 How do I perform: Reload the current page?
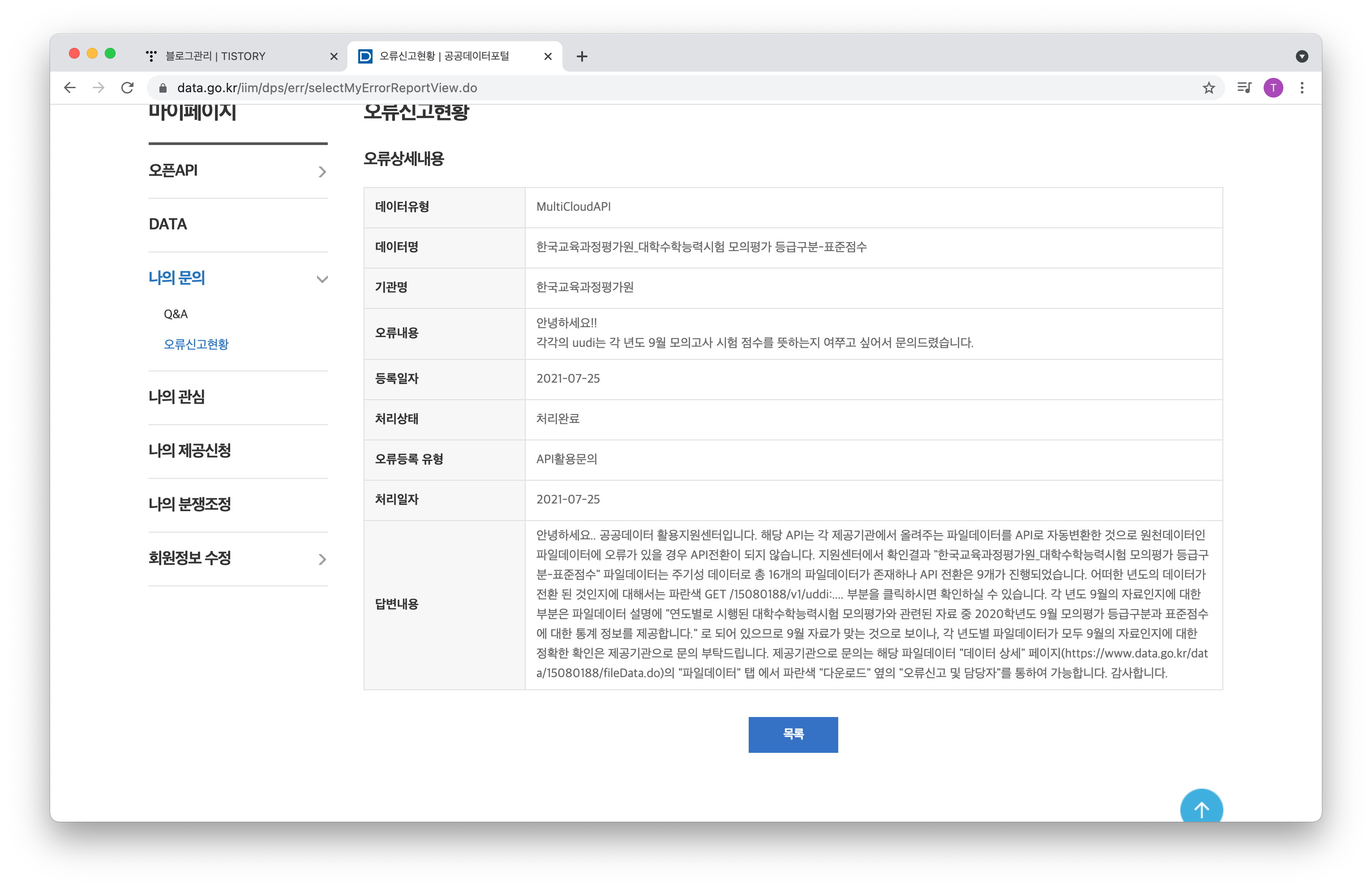pos(128,88)
